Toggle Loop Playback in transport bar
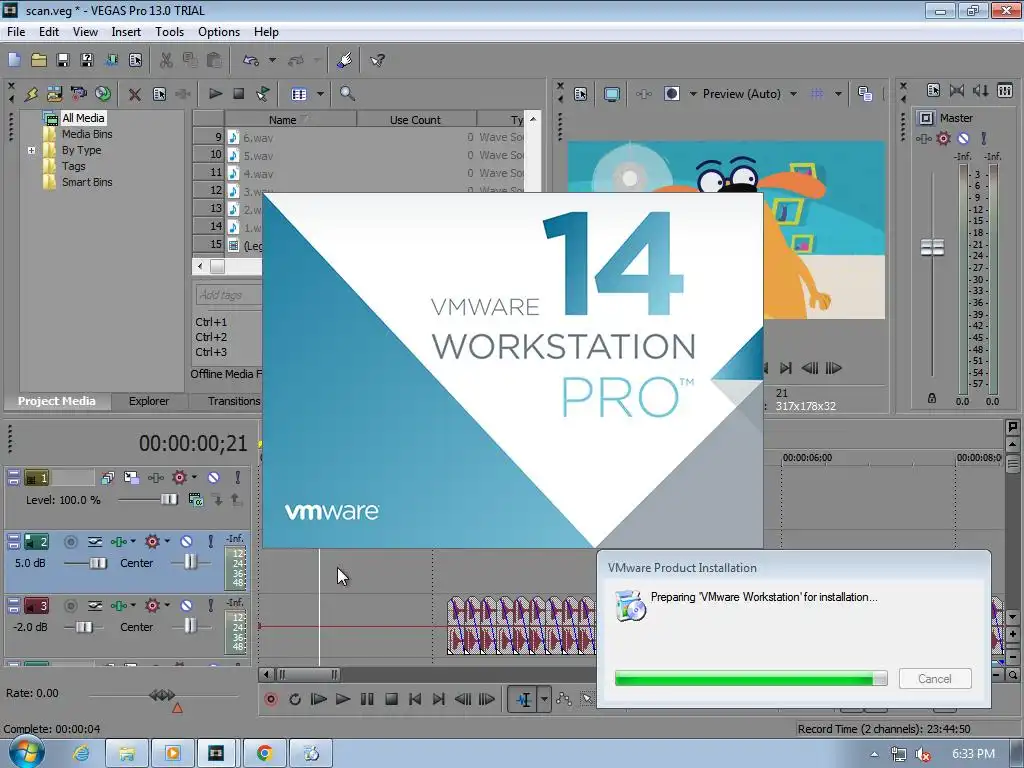This screenshot has width=1024, height=768. [x=295, y=699]
